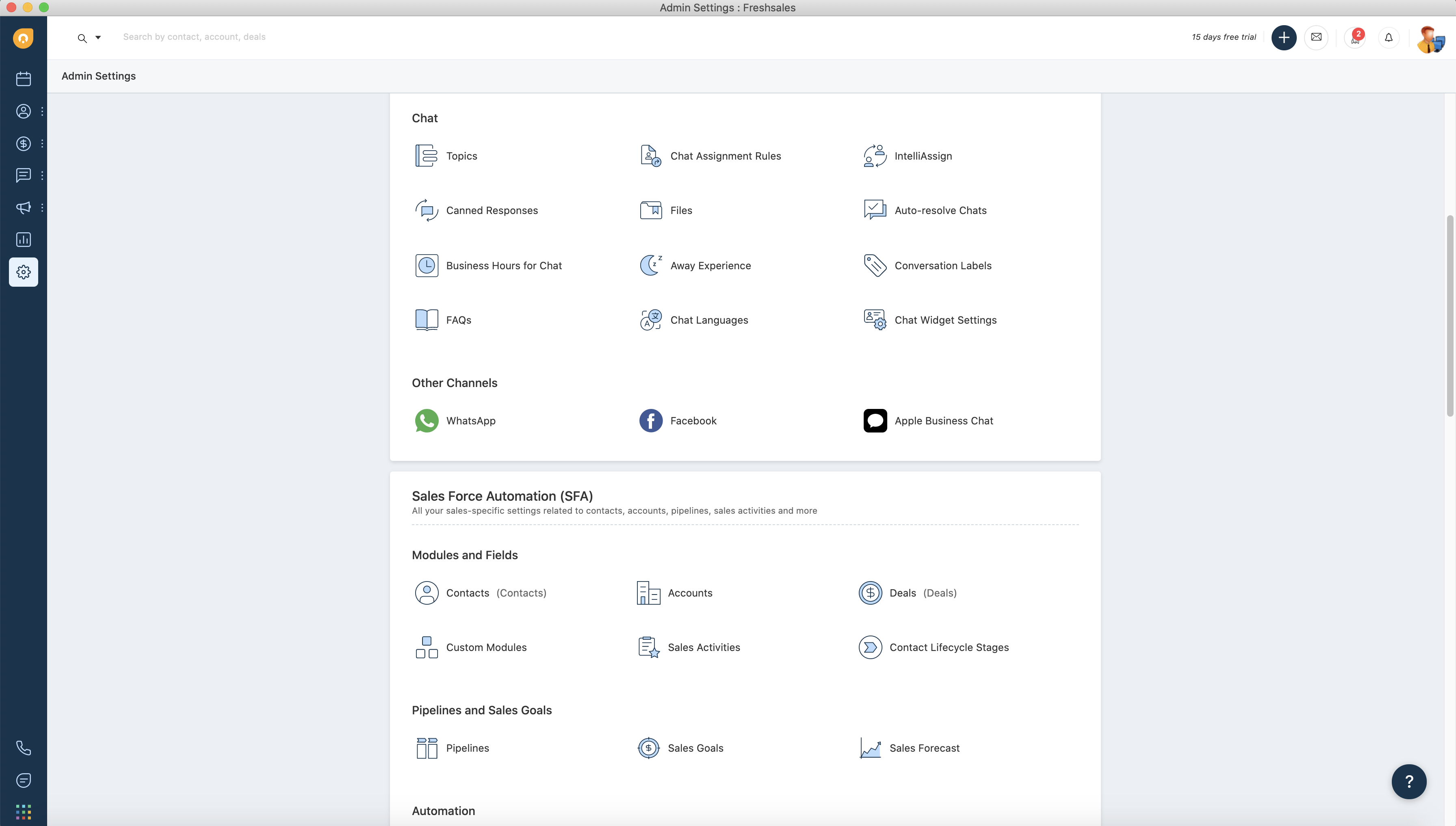Open the user profile avatar

pyautogui.click(x=1430, y=39)
